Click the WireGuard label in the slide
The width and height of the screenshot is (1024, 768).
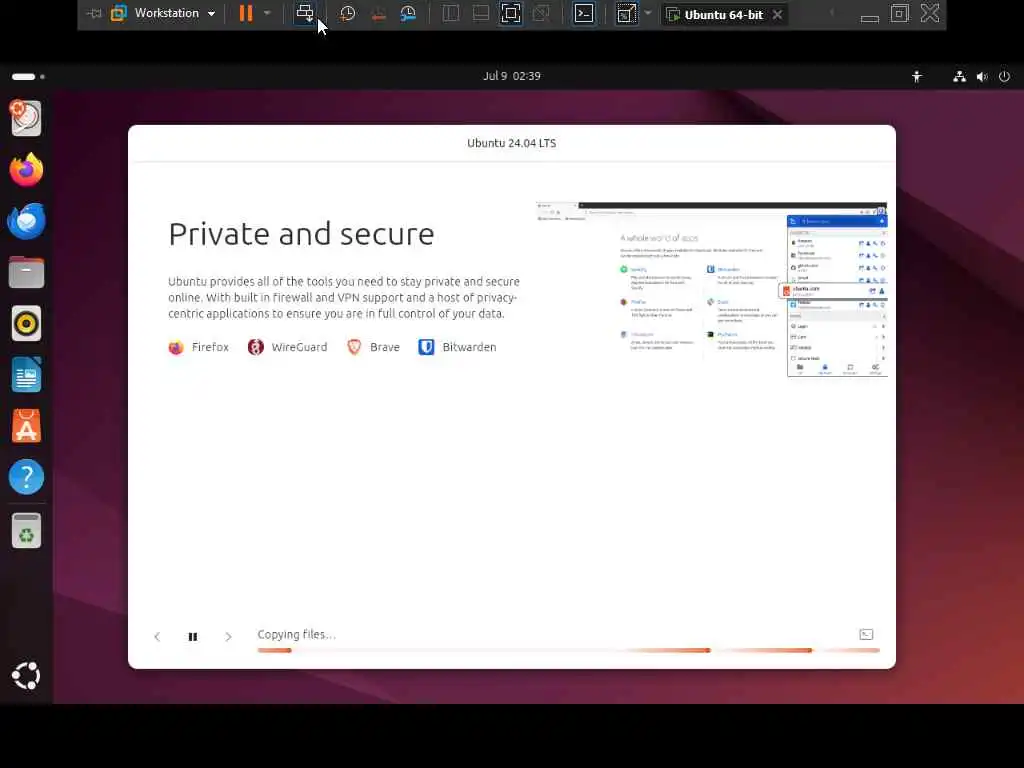click(x=299, y=347)
